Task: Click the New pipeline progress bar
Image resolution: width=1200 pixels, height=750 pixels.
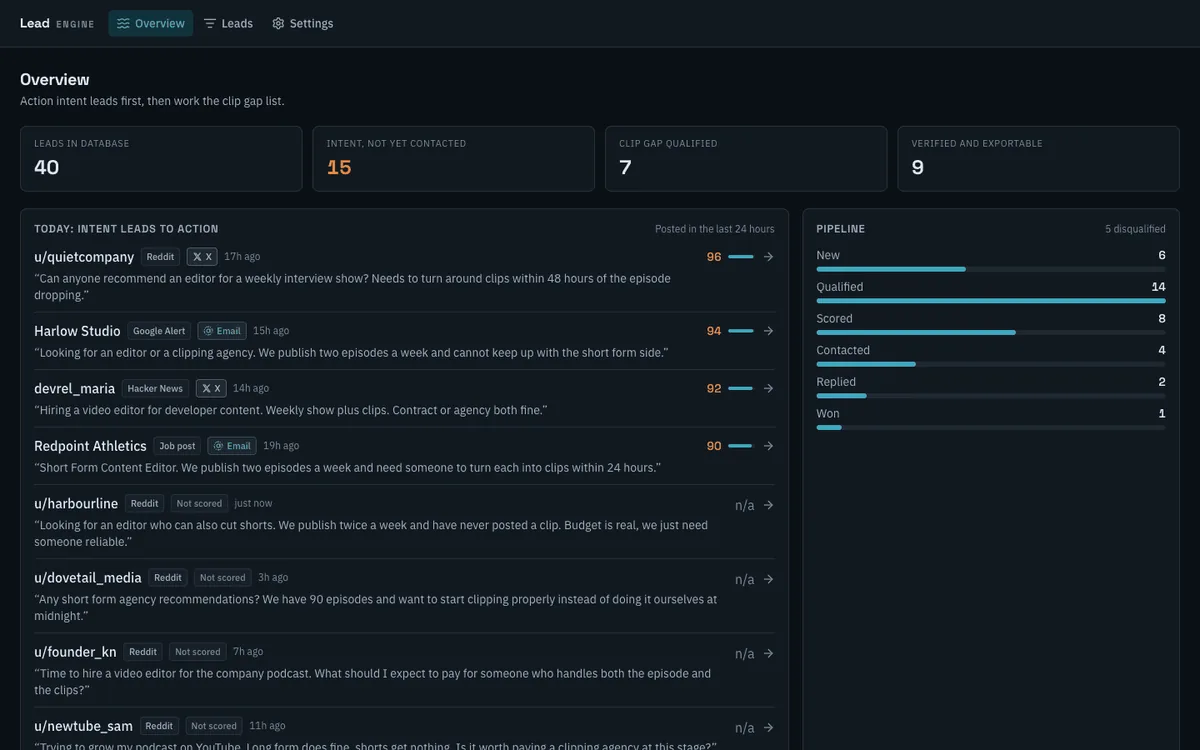Action: (x=991, y=269)
